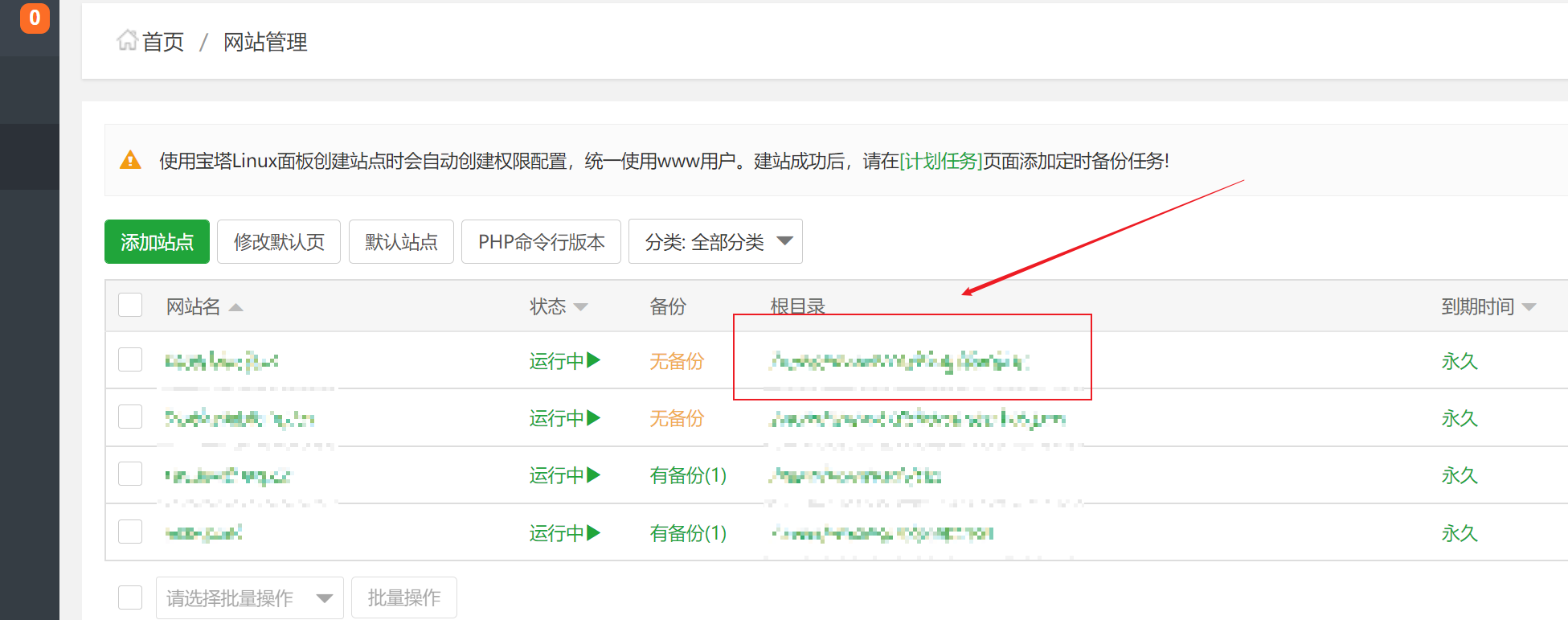1568x620 pixels.
Task: Click 永久 expiry in the second row
Action: click(x=1460, y=418)
